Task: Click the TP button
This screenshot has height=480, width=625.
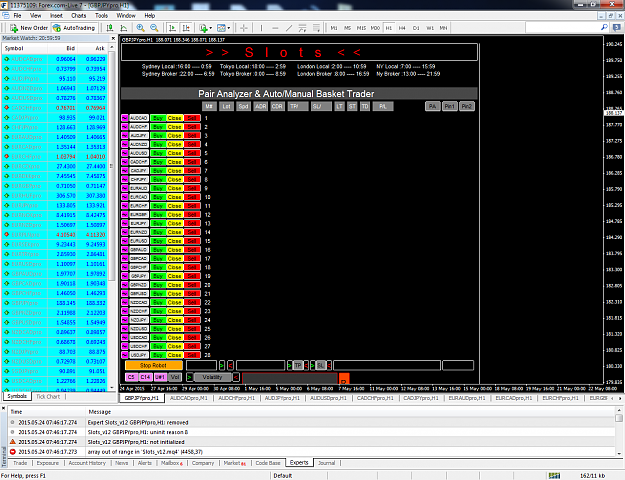Action: pyautogui.click(x=298, y=365)
